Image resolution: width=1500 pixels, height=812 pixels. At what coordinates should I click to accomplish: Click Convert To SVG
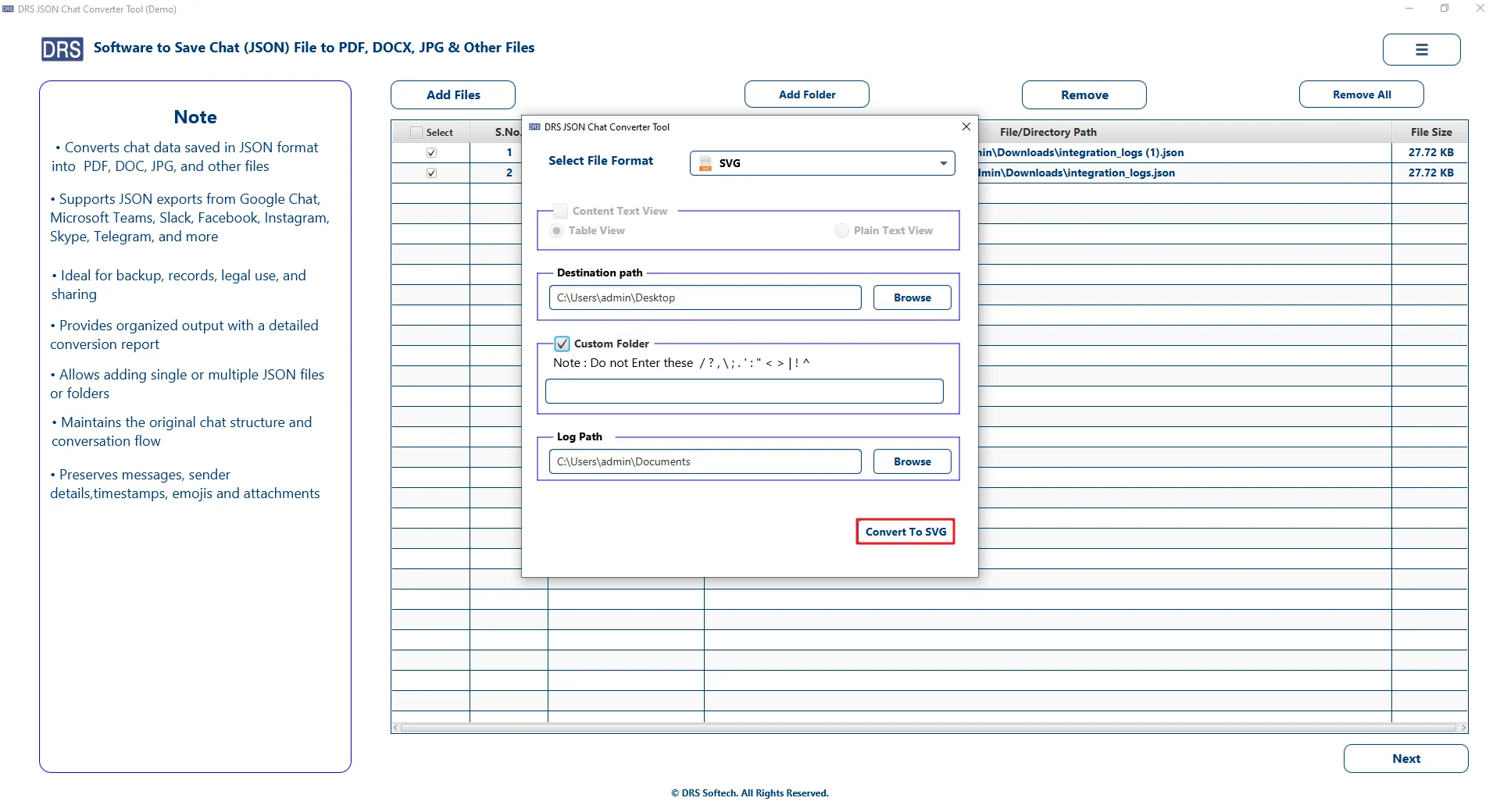(905, 531)
